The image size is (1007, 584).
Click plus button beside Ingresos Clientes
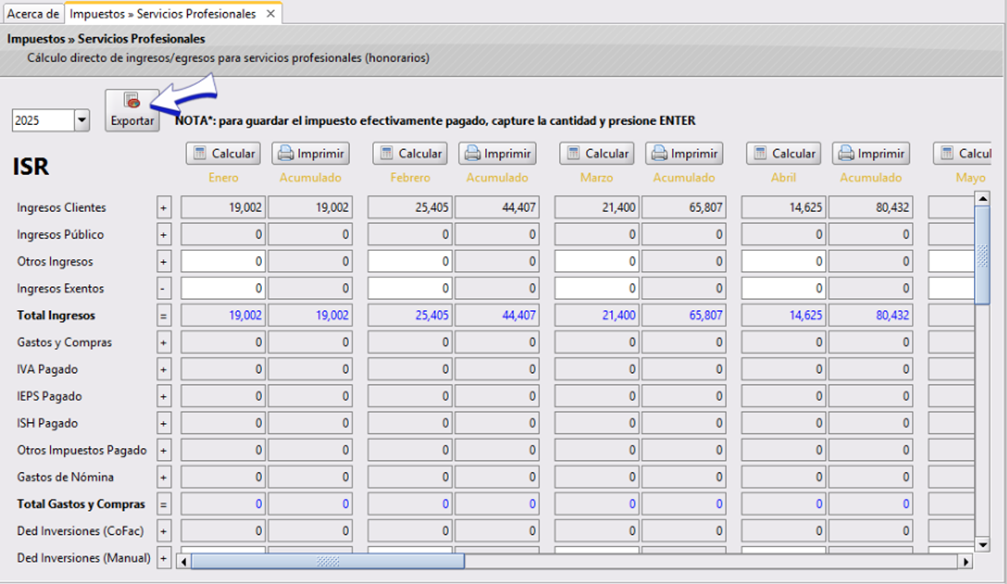tap(164, 208)
